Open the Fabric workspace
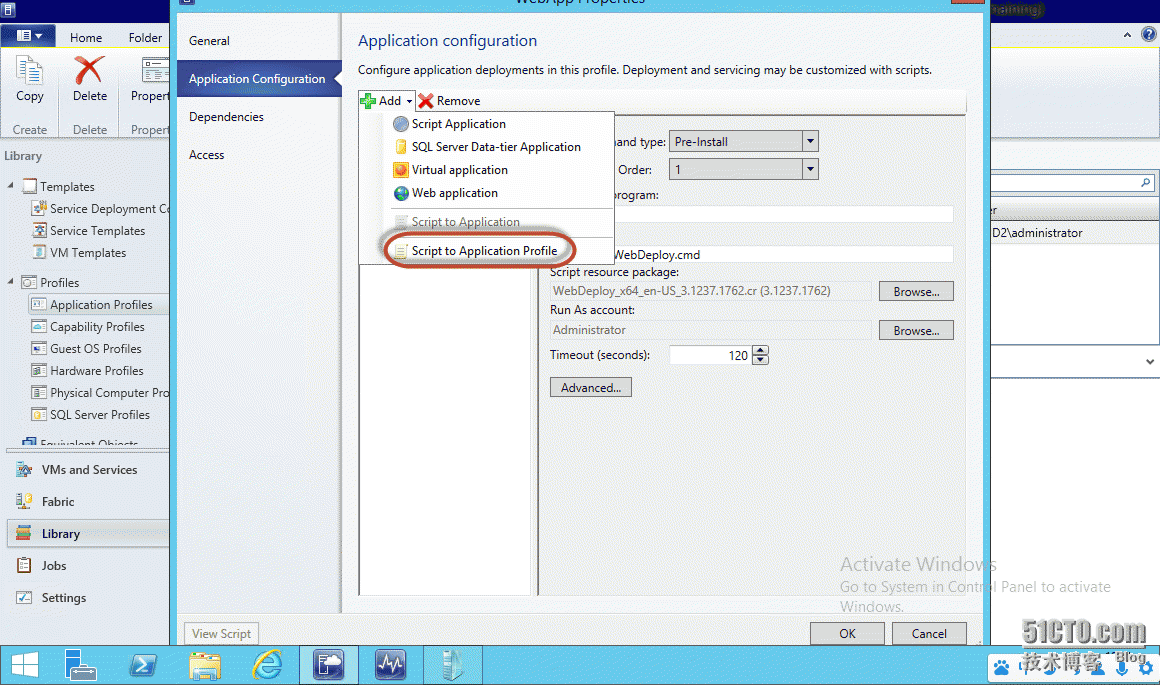Viewport: 1160px width, 685px height. pos(88,502)
